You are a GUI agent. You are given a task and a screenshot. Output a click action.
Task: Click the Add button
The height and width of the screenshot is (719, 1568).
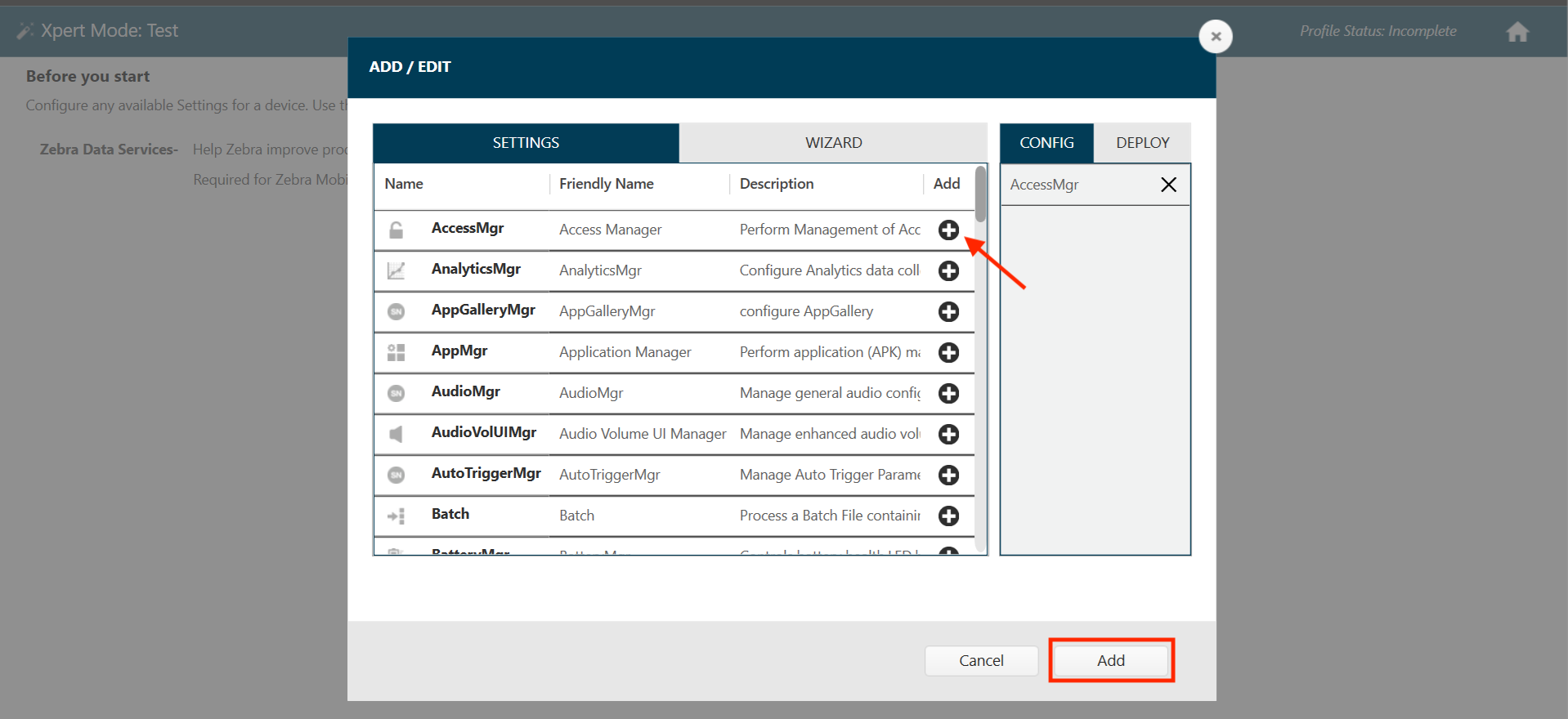pyautogui.click(x=1110, y=660)
